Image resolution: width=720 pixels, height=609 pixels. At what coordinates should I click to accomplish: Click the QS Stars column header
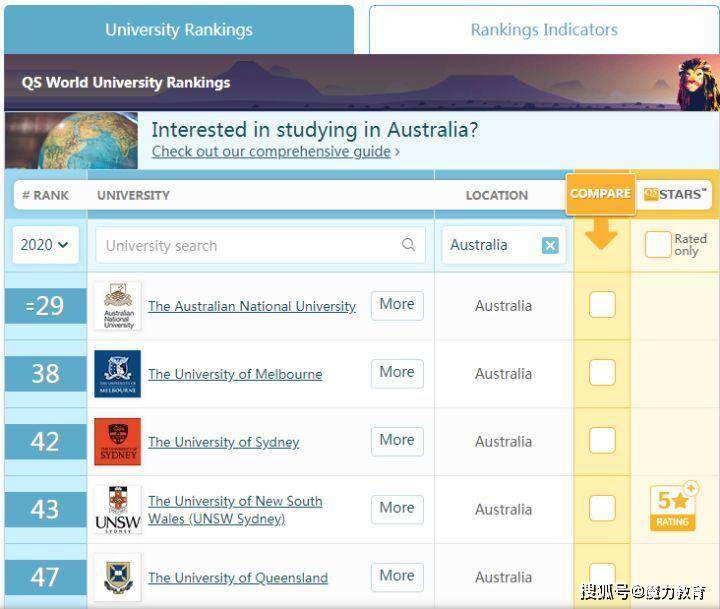(675, 194)
